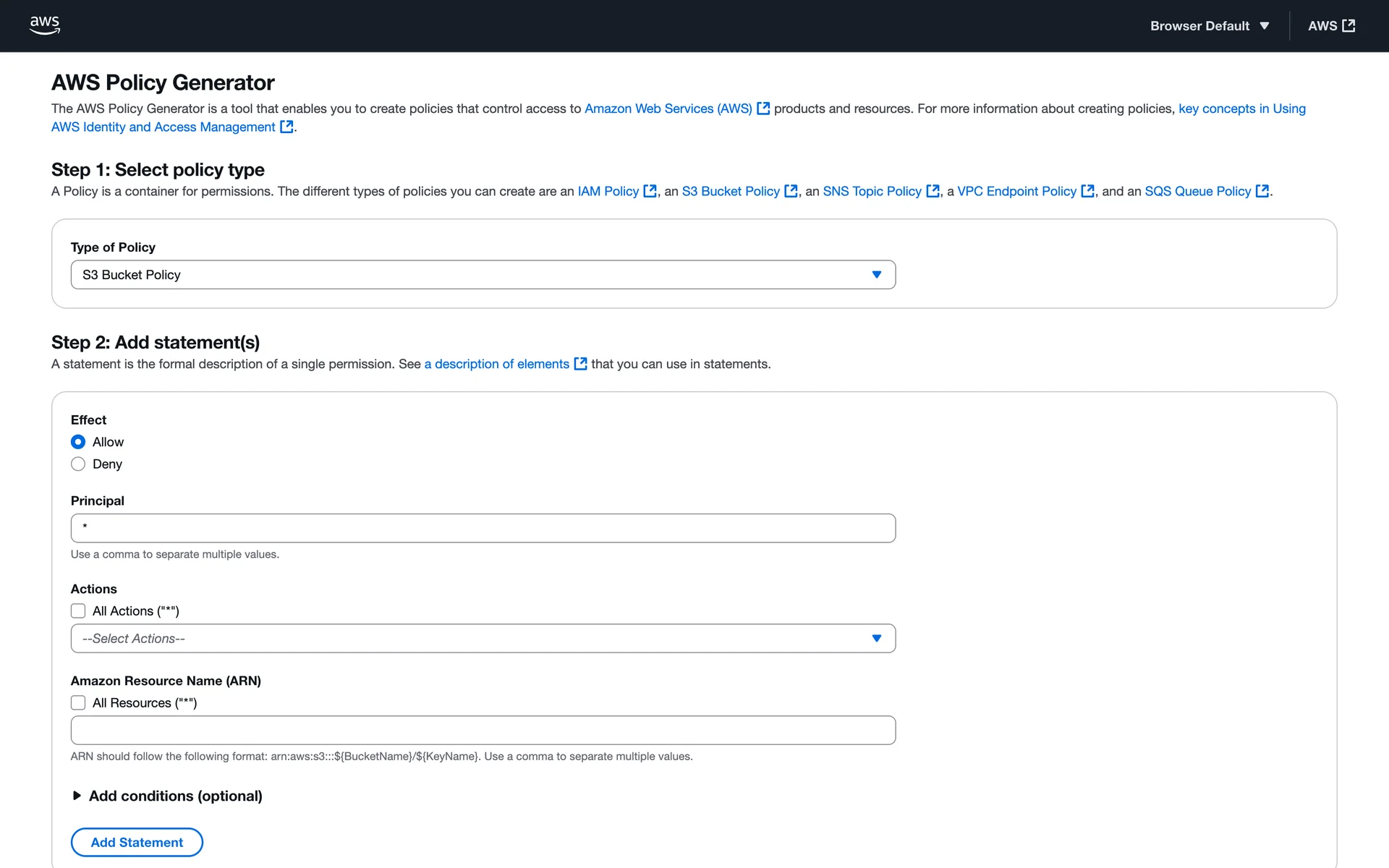
Task: Click external icon next to SNS Topic Policy
Action: point(933,191)
